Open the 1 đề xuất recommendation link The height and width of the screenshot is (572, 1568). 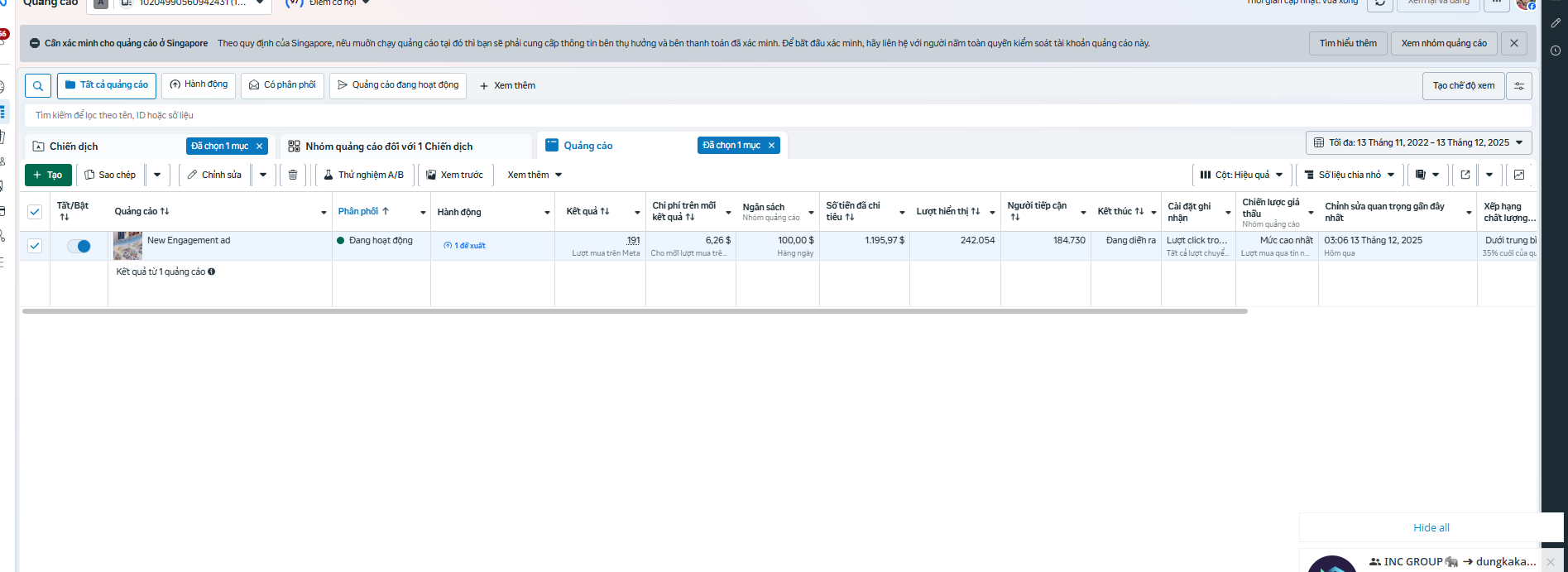point(465,246)
